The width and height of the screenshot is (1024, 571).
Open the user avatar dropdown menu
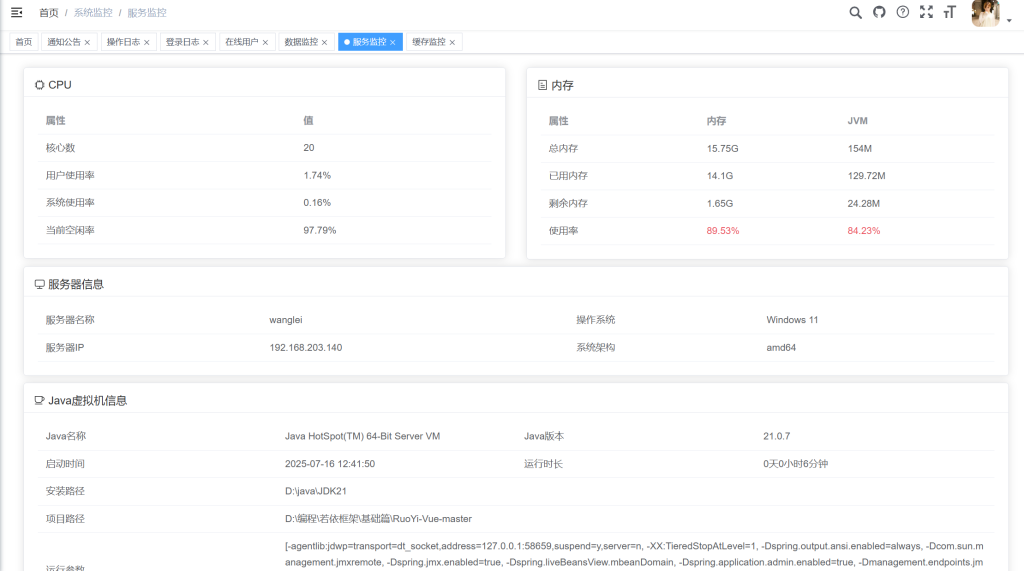click(986, 13)
